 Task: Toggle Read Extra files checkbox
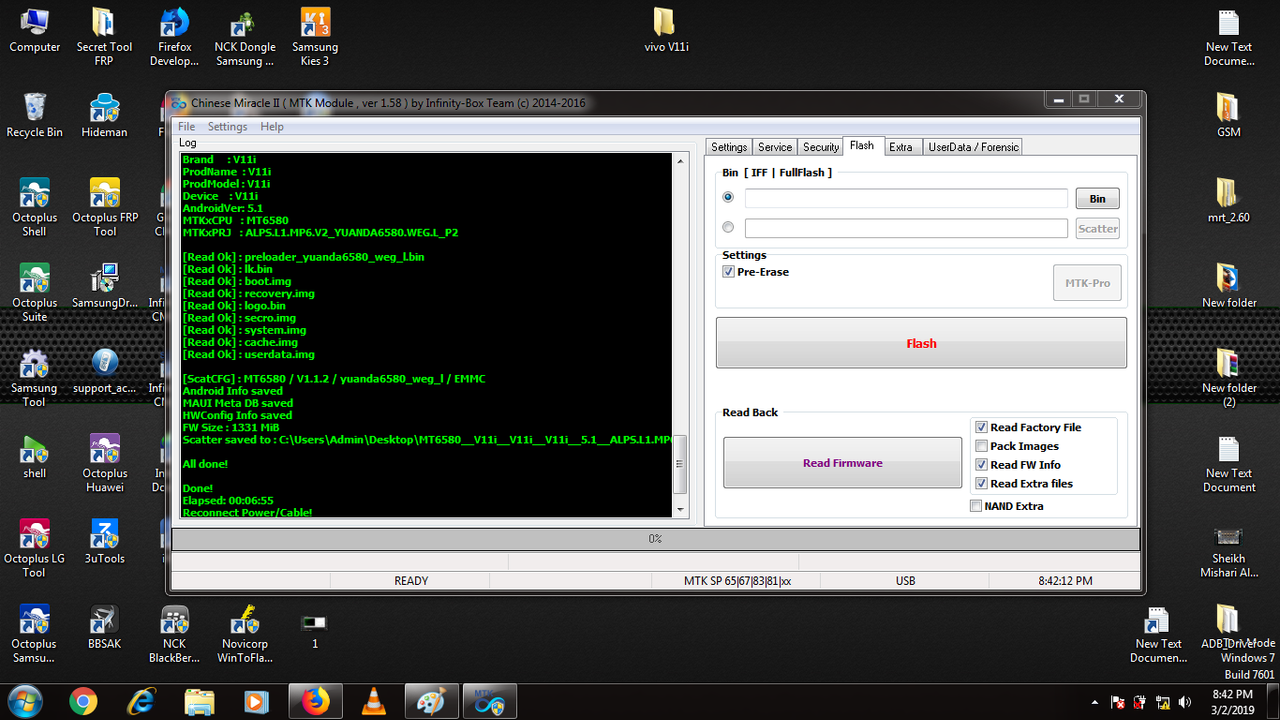pos(981,484)
